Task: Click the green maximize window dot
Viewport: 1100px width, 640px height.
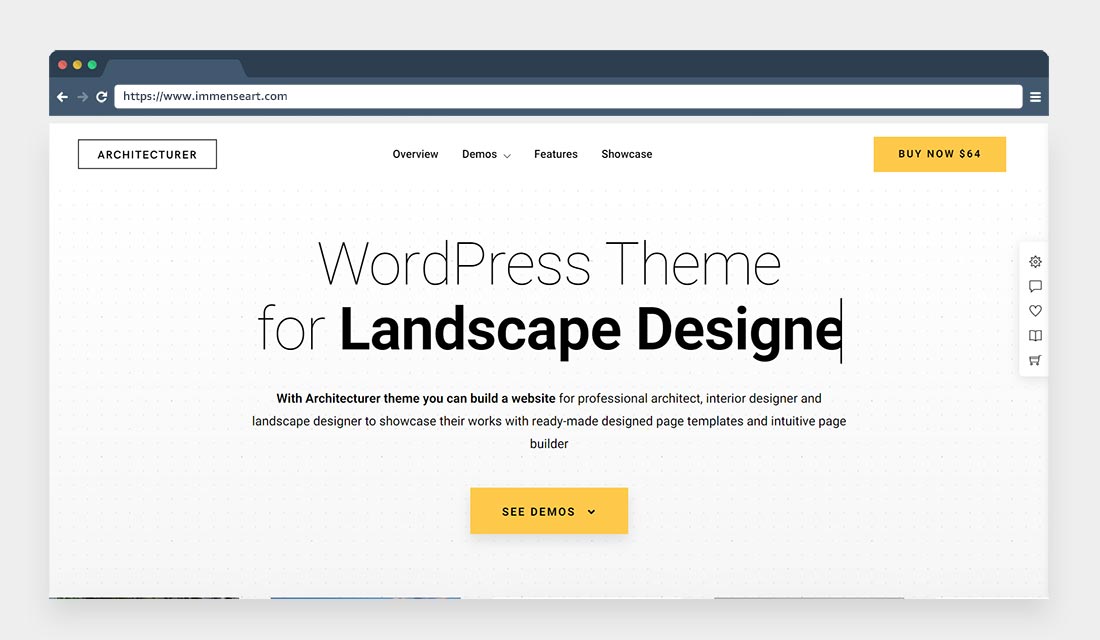Action: 92,65
